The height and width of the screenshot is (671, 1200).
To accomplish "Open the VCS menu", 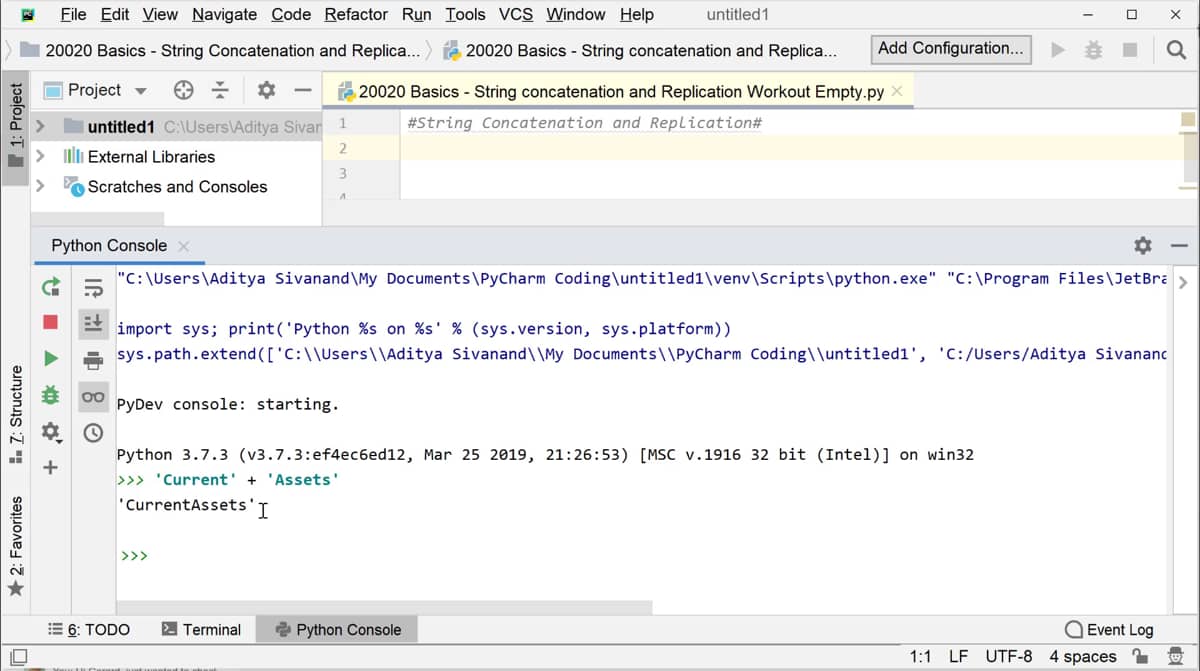I will click(516, 15).
